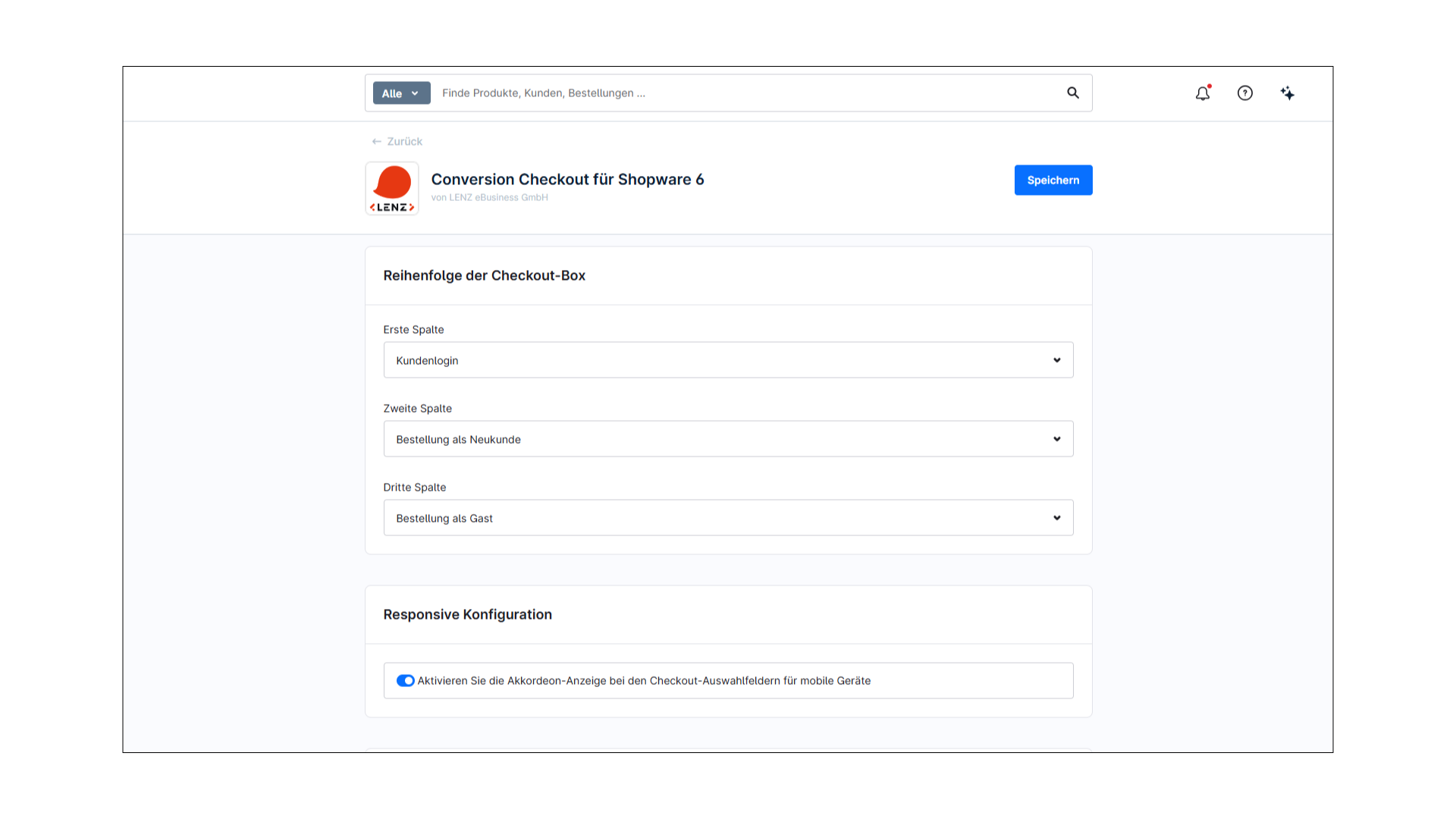Screen dimensions: 1456x819
Task: Click into the product search field
Action: tap(682, 93)
